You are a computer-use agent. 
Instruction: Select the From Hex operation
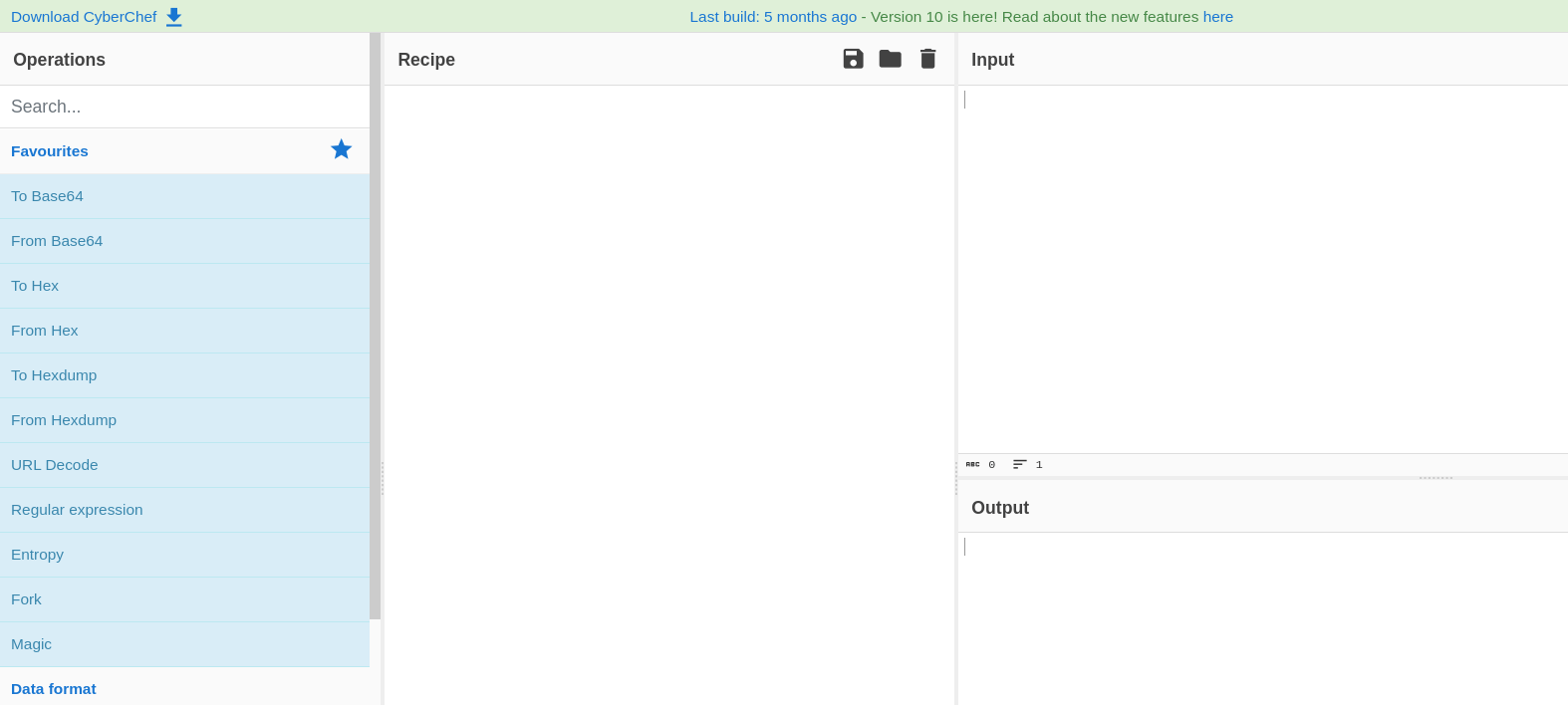click(184, 331)
